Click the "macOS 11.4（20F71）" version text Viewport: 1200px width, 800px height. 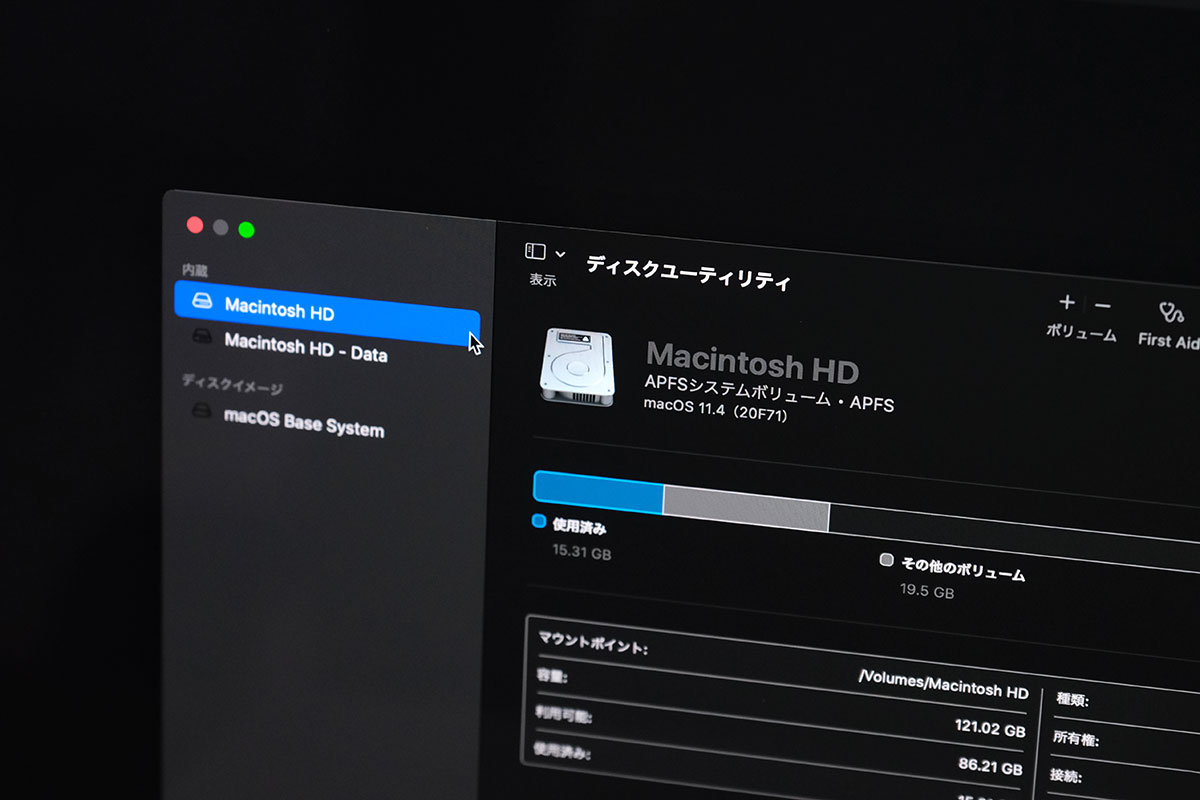[716, 410]
